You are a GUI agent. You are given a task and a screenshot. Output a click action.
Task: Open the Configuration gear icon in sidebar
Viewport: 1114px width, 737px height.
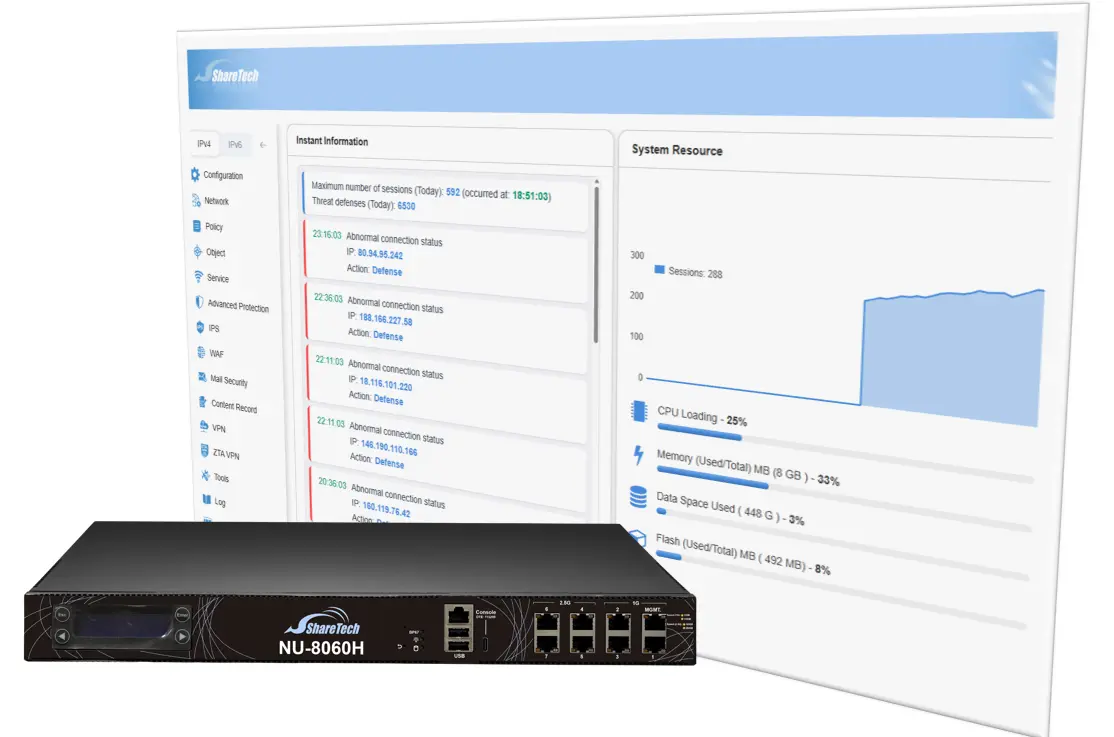195,174
